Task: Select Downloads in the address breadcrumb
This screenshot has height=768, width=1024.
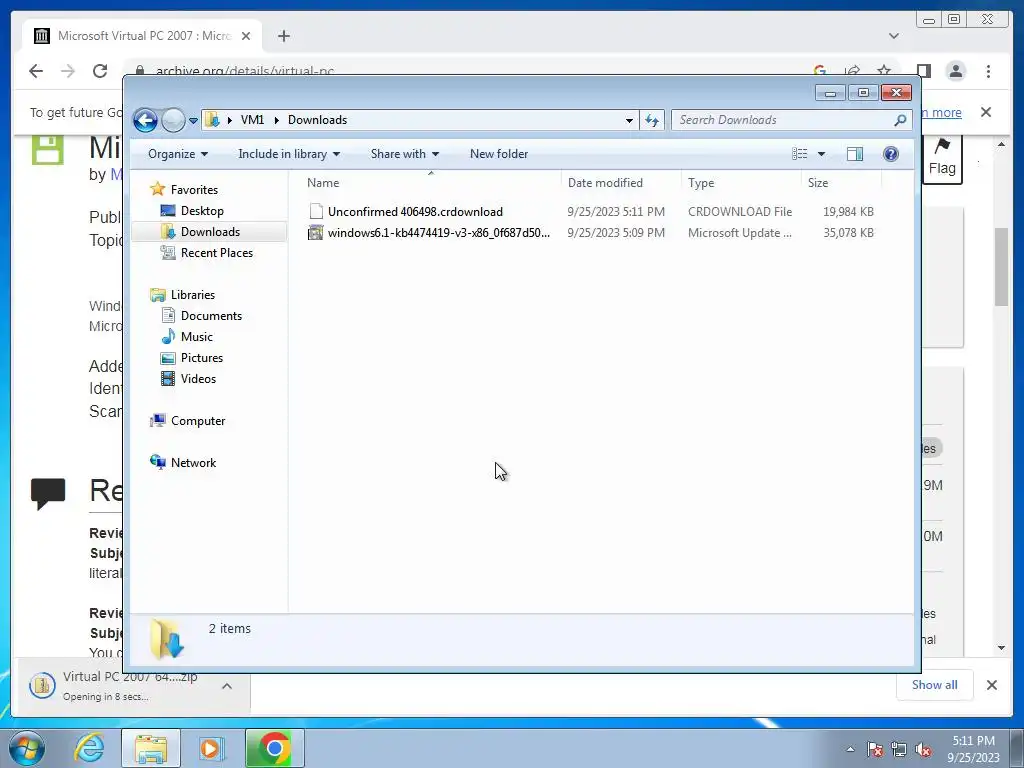Action: [x=317, y=120]
